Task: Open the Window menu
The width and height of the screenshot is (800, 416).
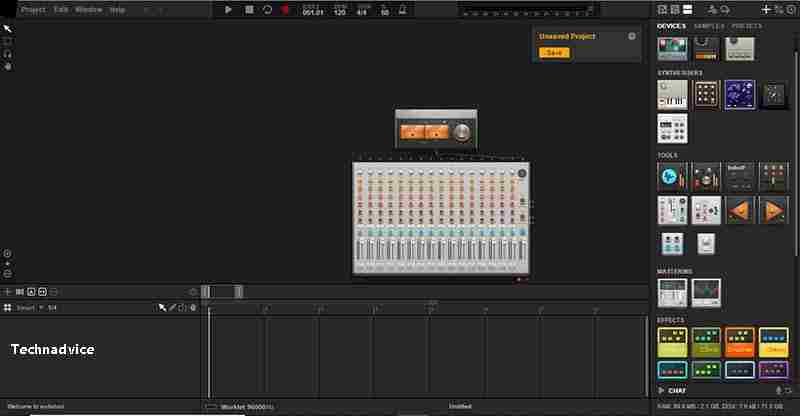Action: point(88,10)
